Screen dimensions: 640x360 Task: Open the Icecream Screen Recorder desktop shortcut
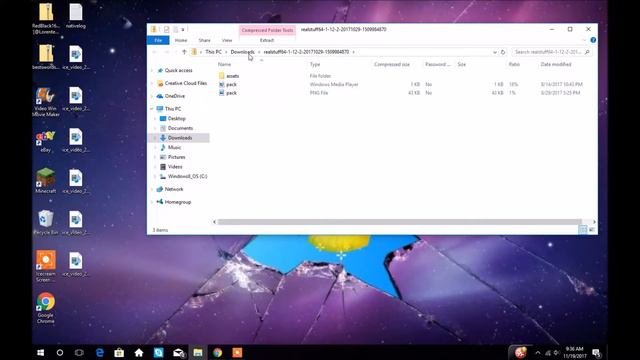pos(45,266)
